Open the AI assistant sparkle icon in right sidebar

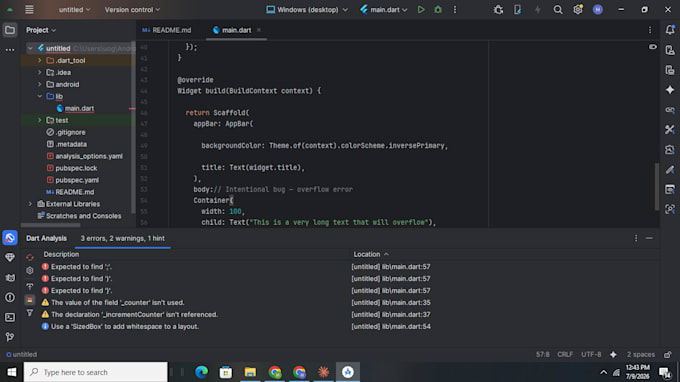(670, 90)
